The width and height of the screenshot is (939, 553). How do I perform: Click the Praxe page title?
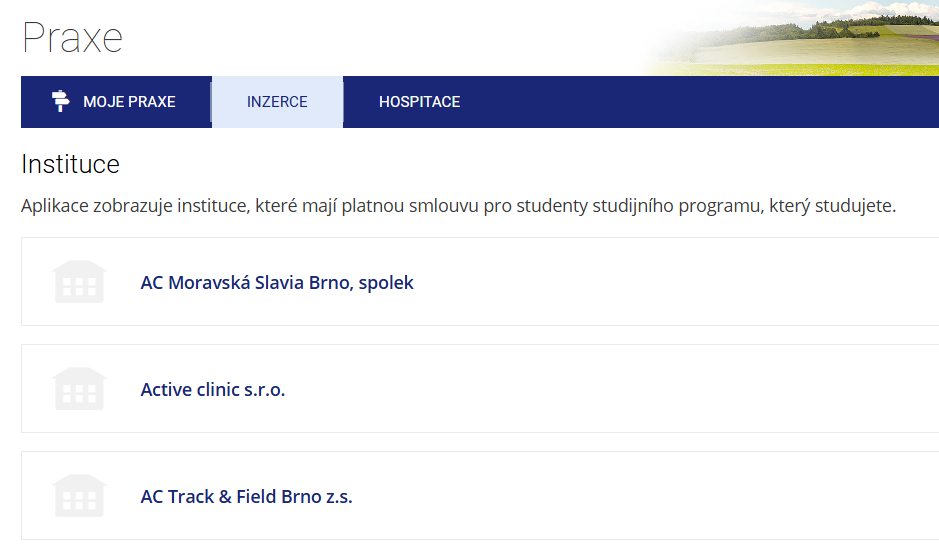coord(72,38)
